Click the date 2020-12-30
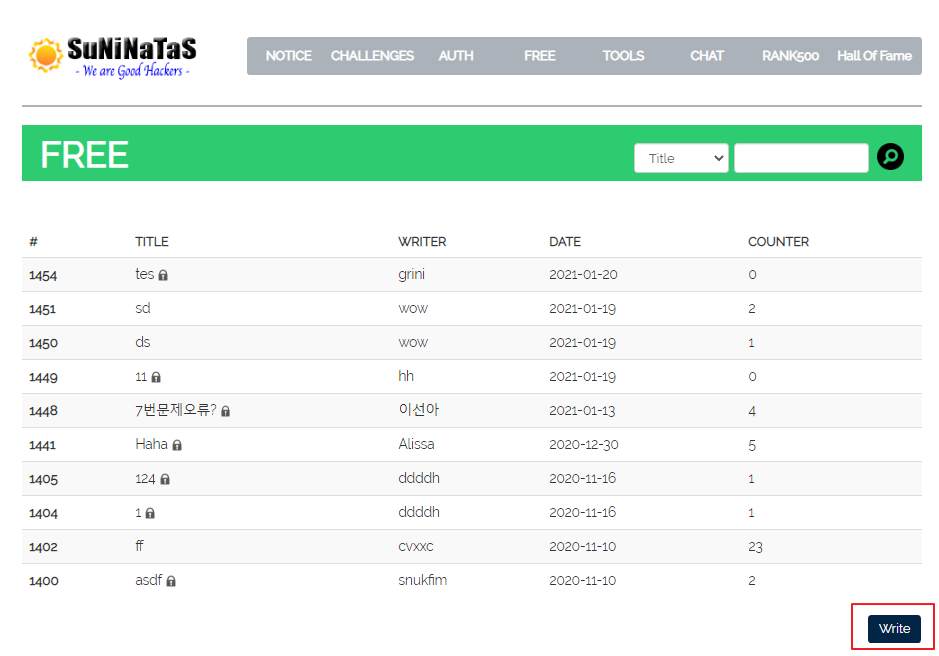939x656 pixels. pos(584,445)
